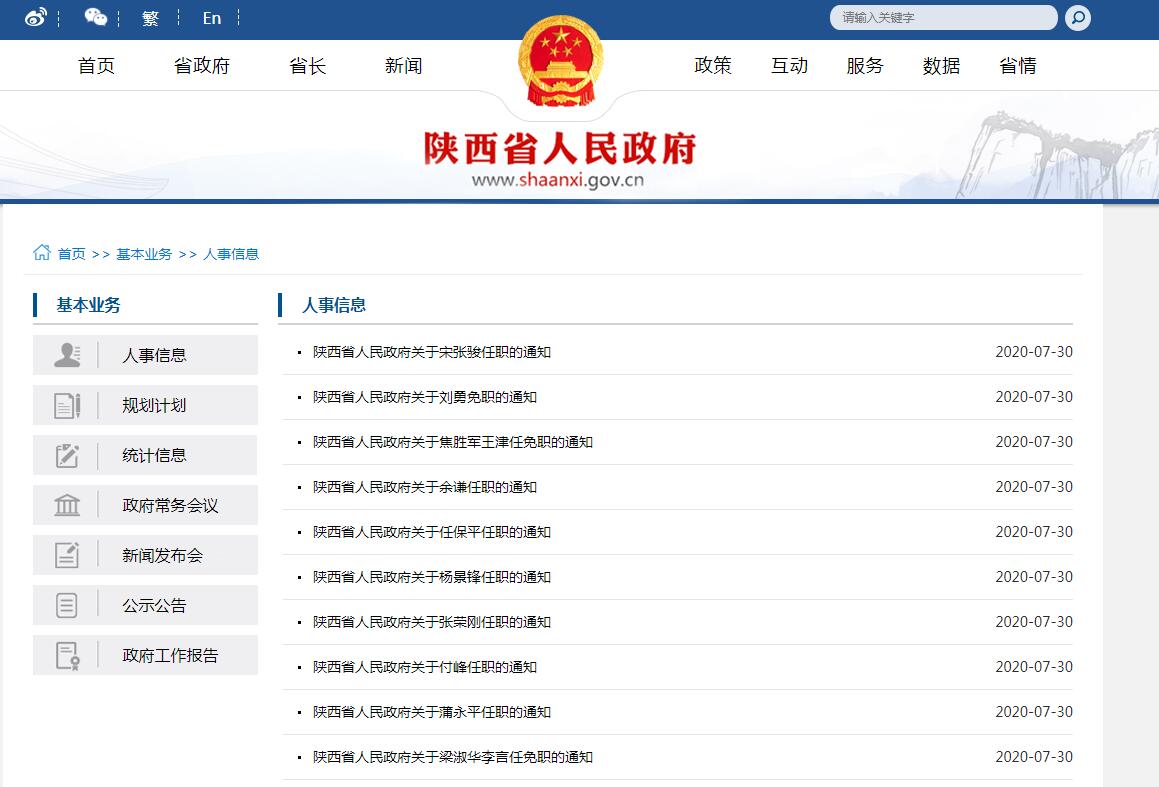Select the 规划计划 document icon
Viewport: 1159px width, 787px height.
tap(67, 405)
